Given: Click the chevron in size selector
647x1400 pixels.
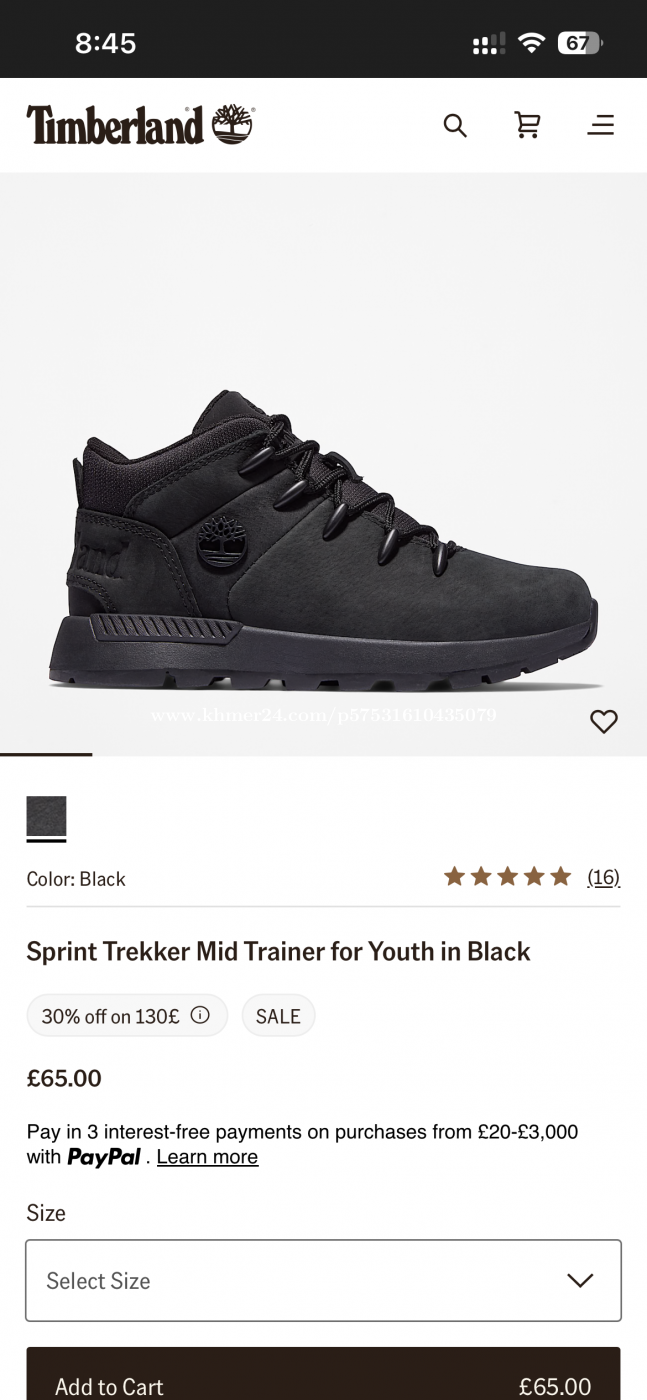Looking at the screenshot, I should (x=580, y=1281).
